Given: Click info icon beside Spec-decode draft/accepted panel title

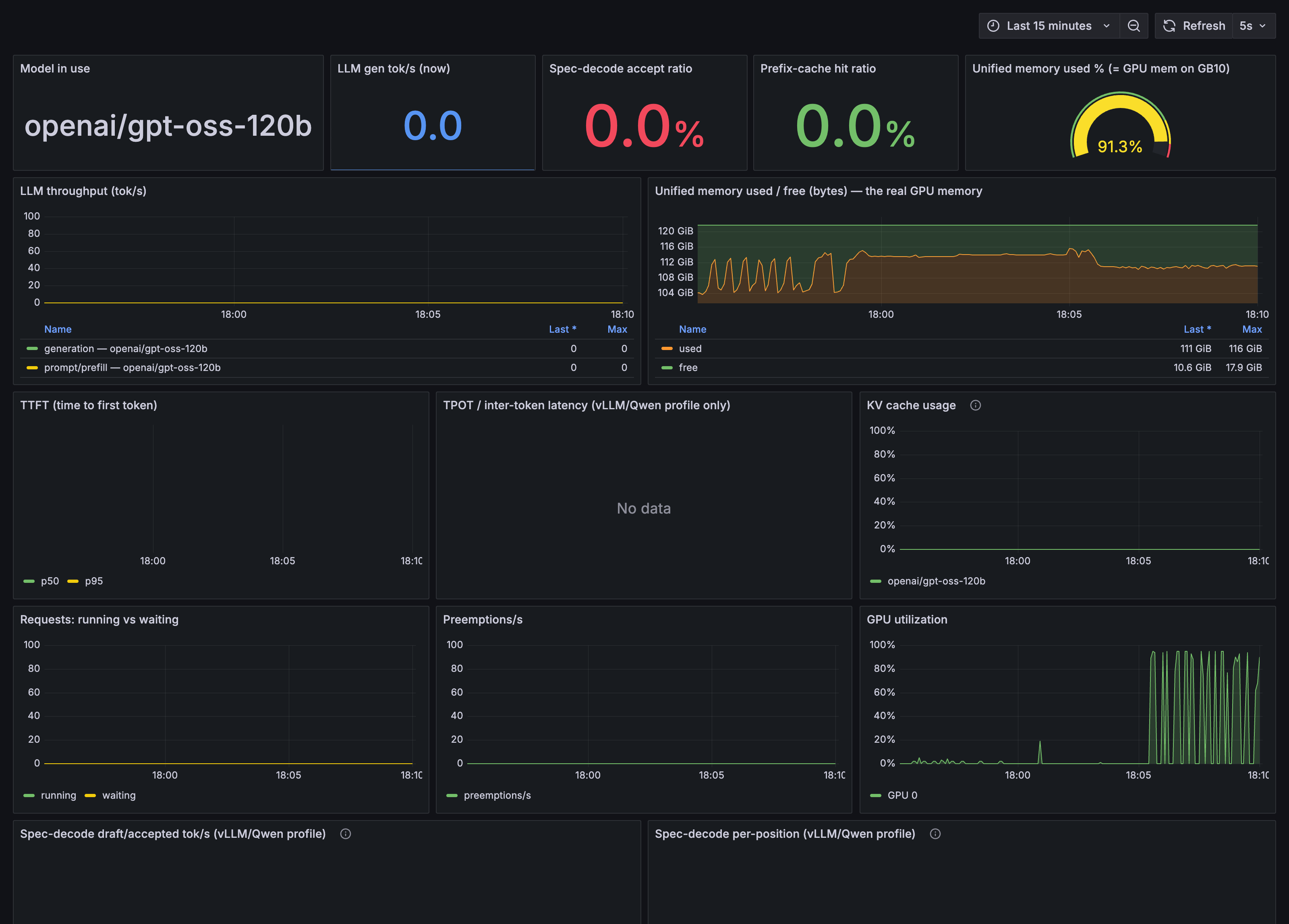Looking at the screenshot, I should pos(346,834).
